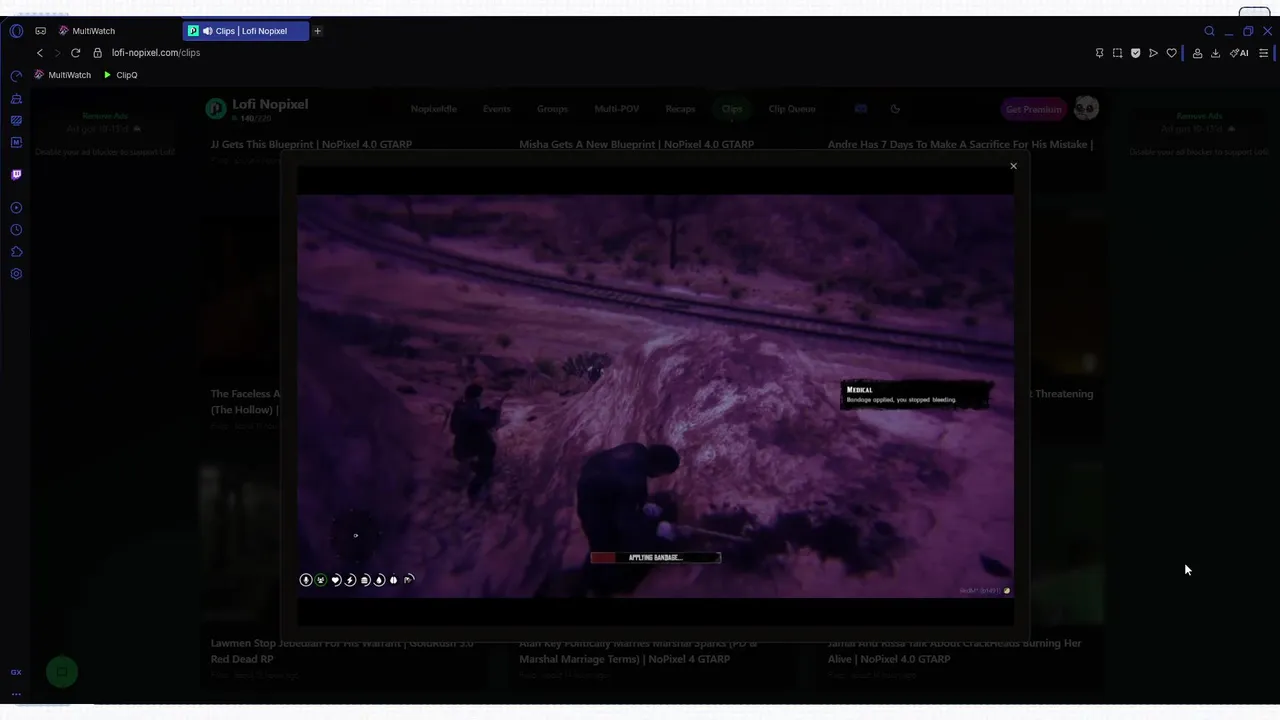Image resolution: width=1280 pixels, height=720 pixels.
Task: Toggle dark mode moon icon
Action: pyautogui.click(x=895, y=109)
